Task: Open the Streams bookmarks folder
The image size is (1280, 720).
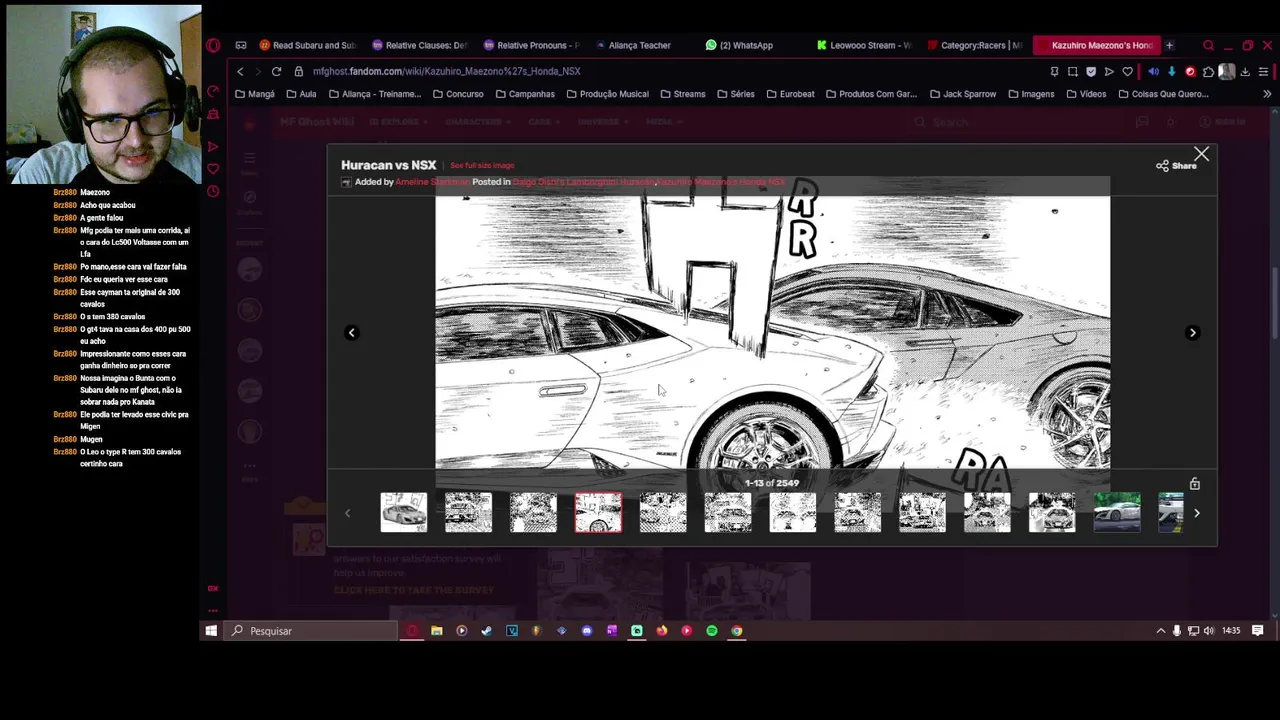Action: (681, 94)
